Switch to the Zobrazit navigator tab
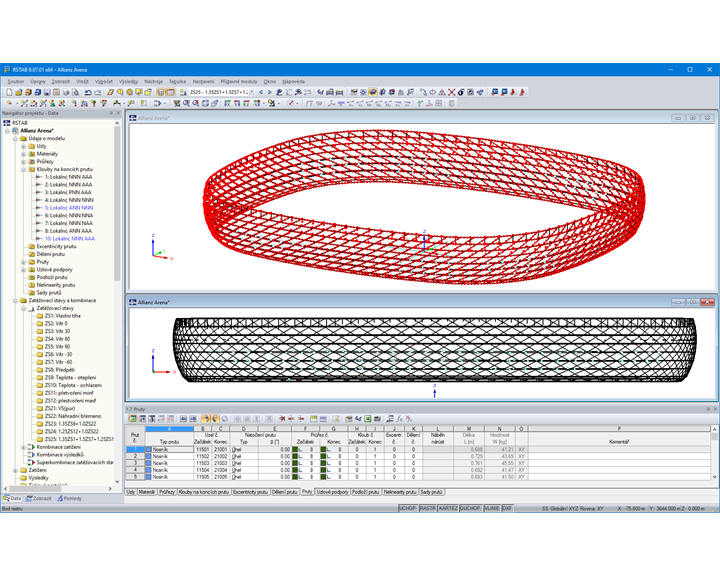The width and height of the screenshot is (720, 576). (39, 498)
